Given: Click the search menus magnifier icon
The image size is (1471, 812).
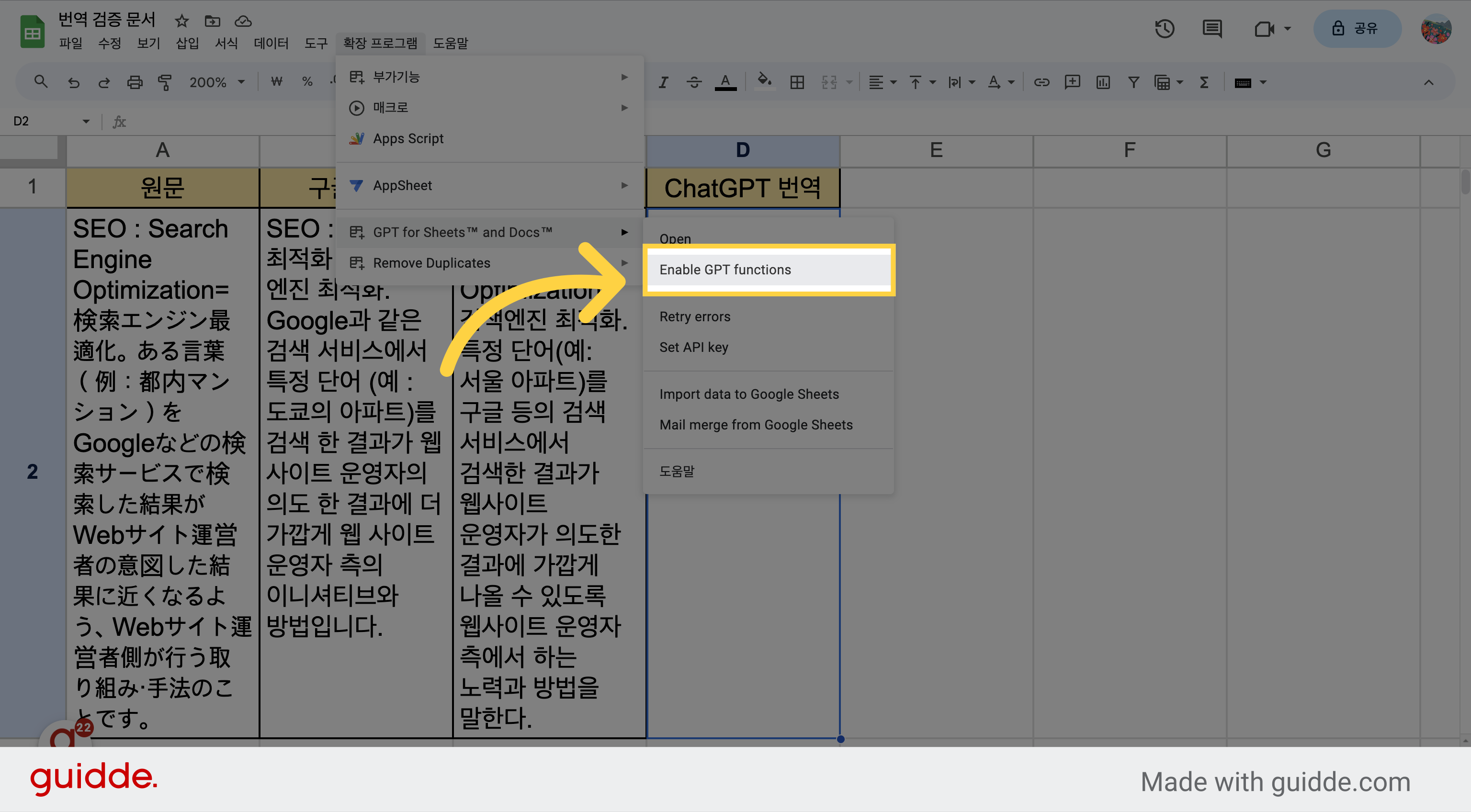Looking at the screenshot, I should (x=41, y=82).
